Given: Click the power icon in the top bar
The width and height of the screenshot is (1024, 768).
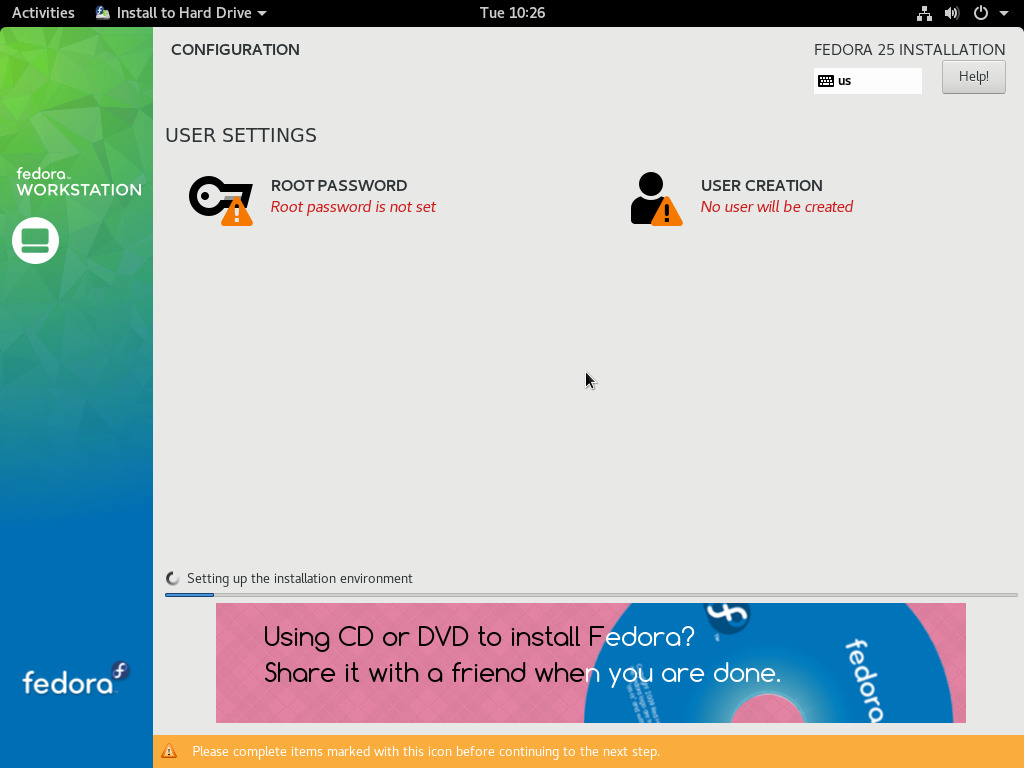Looking at the screenshot, I should [981, 13].
